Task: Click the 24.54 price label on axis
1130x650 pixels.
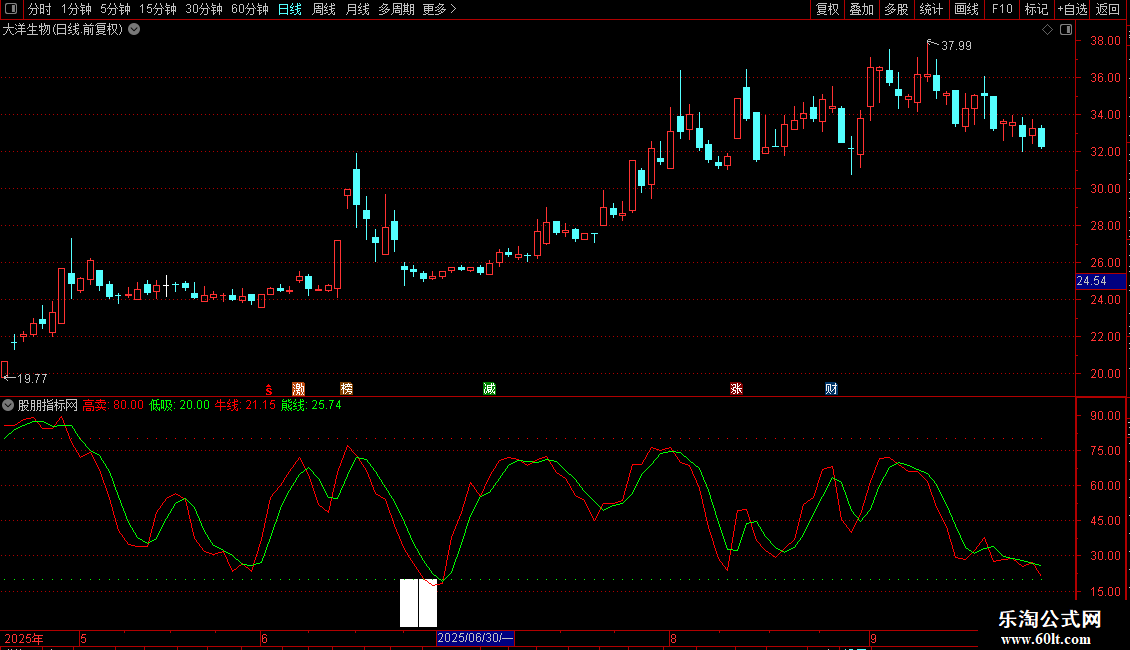Action: pyautogui.click(x=1100, y=281)
